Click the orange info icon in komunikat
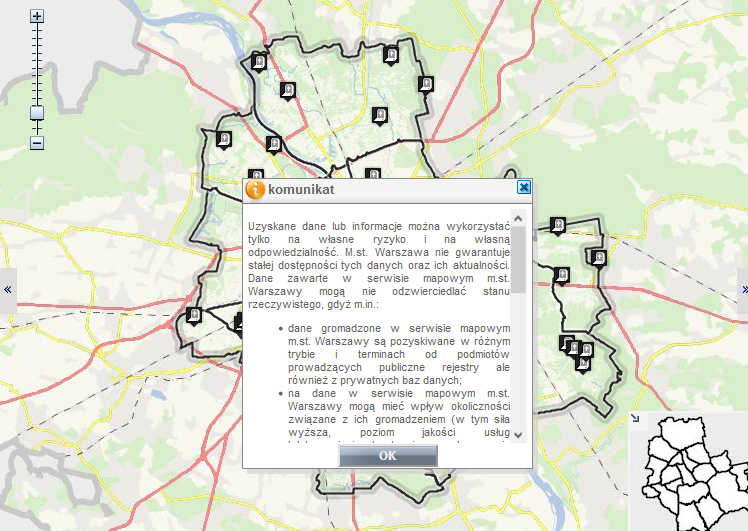The width and height of the screenshot is (748, 531). [255, 189]
